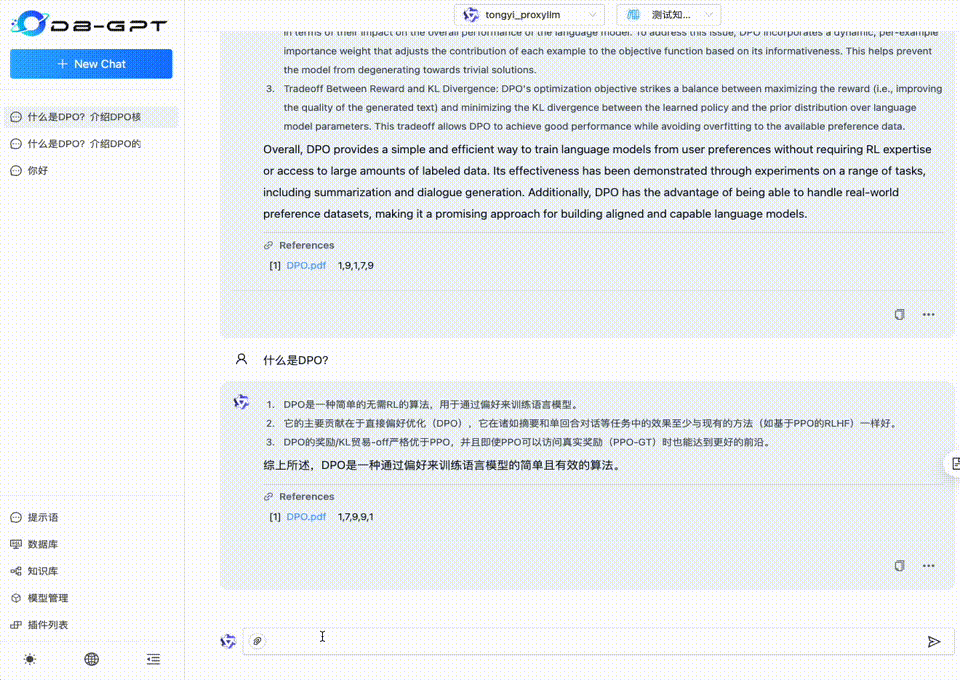Collapse the sidebar with the list icon
960x680 pixels.
153,659
